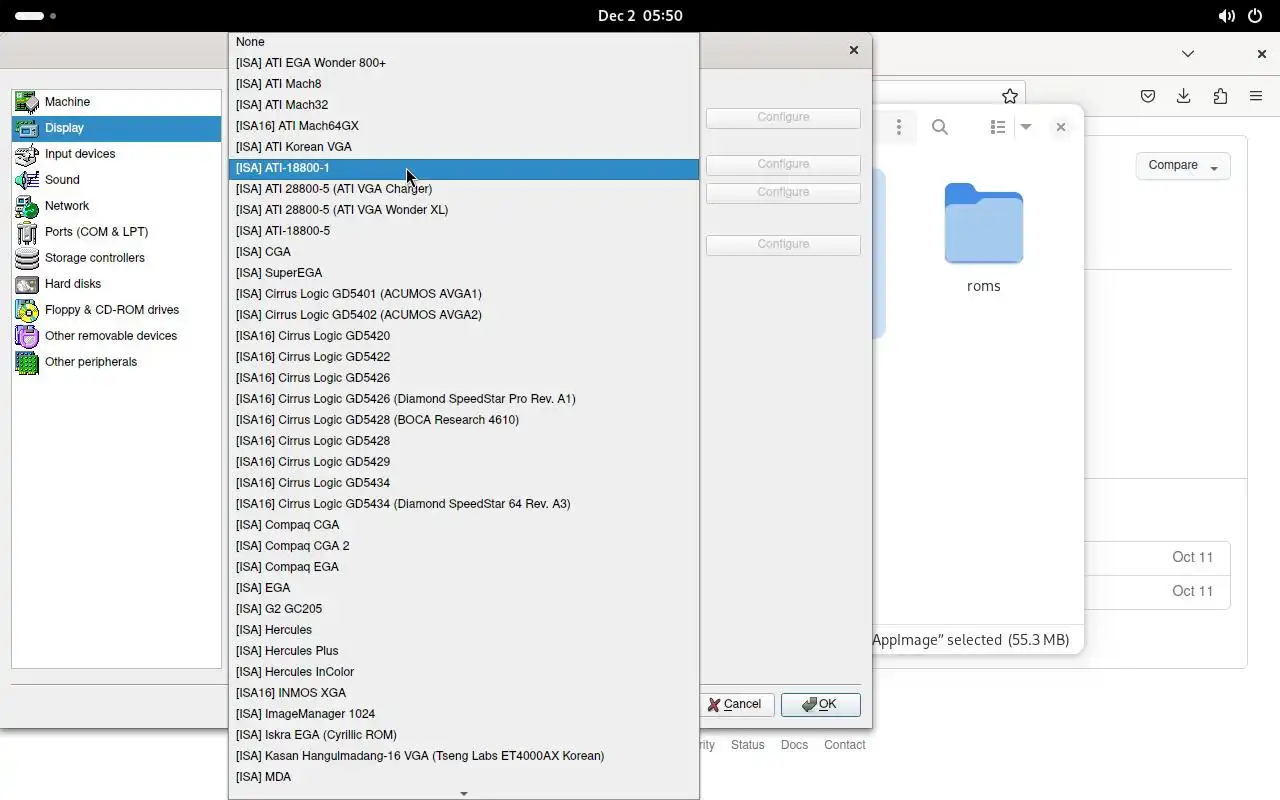The image size is (1280, 800).
Task: Click the OK button
Action: [x=821, y=704]
